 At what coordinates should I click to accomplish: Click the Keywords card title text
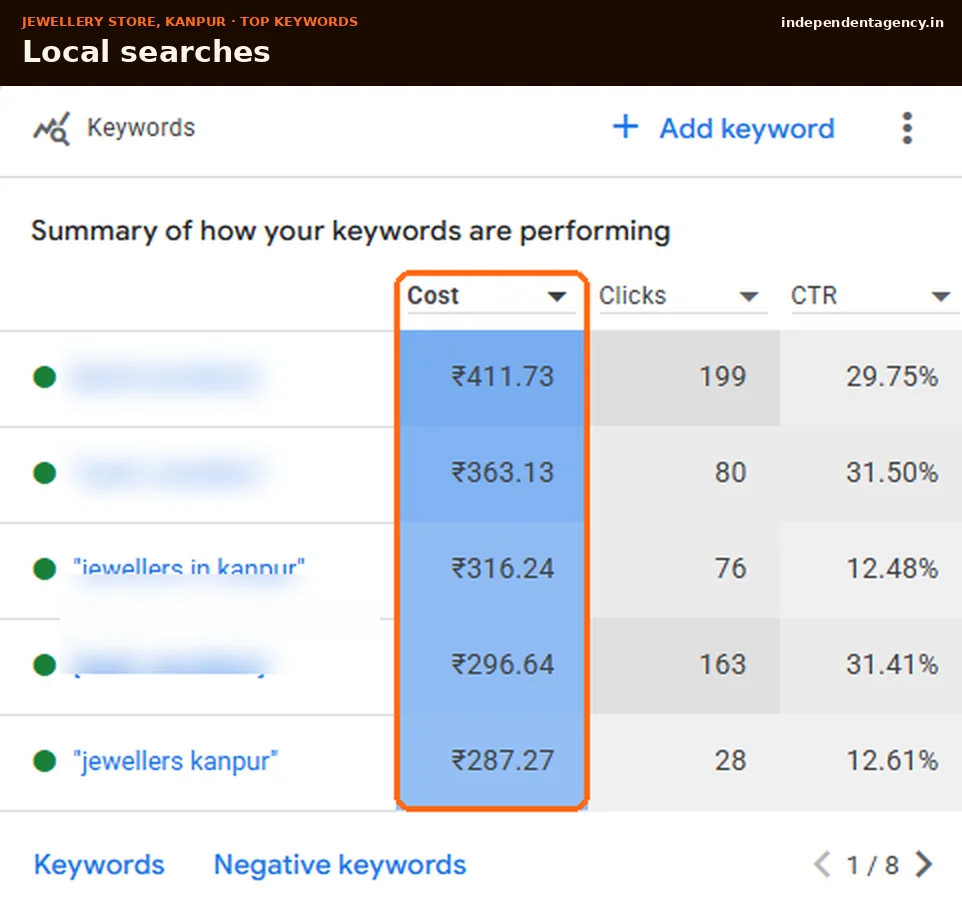point(140,128)
